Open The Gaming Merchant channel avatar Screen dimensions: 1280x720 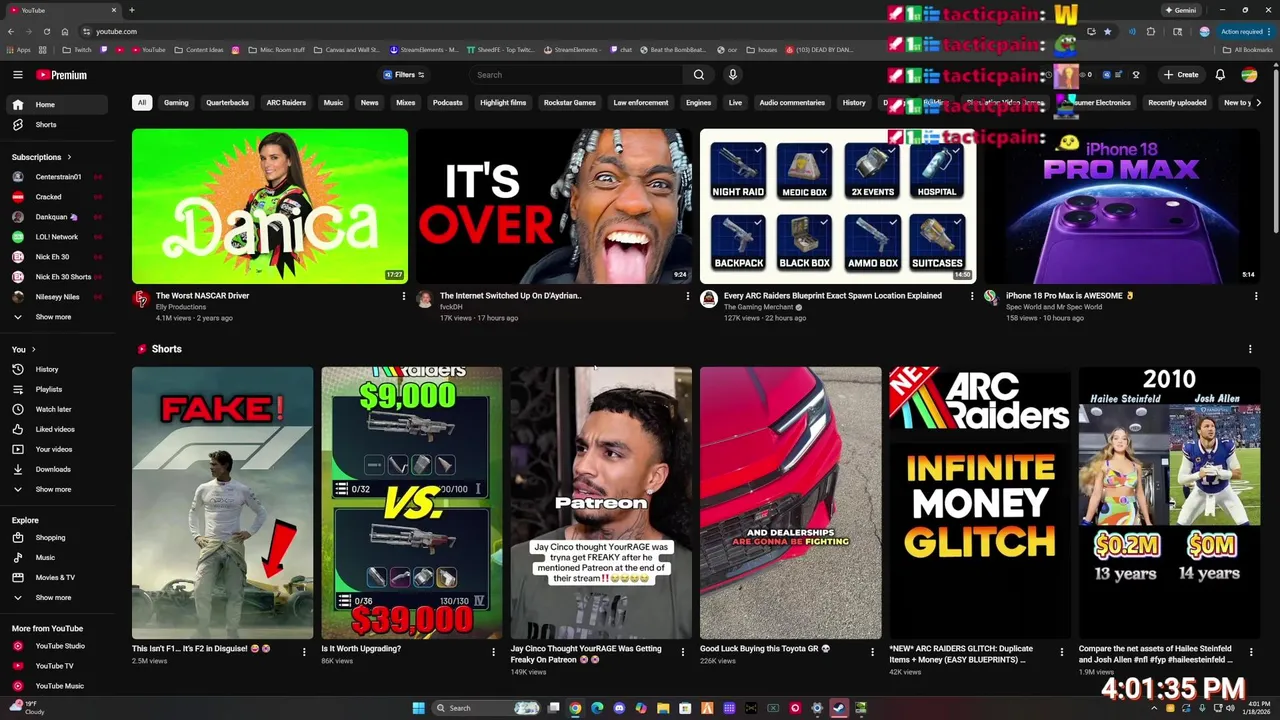(x=709, y=298)
